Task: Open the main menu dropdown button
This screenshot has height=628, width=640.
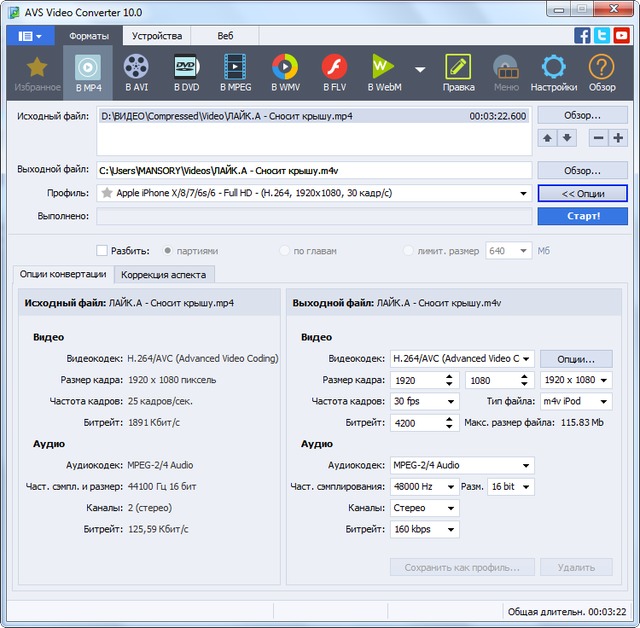Action: [30, 36]
